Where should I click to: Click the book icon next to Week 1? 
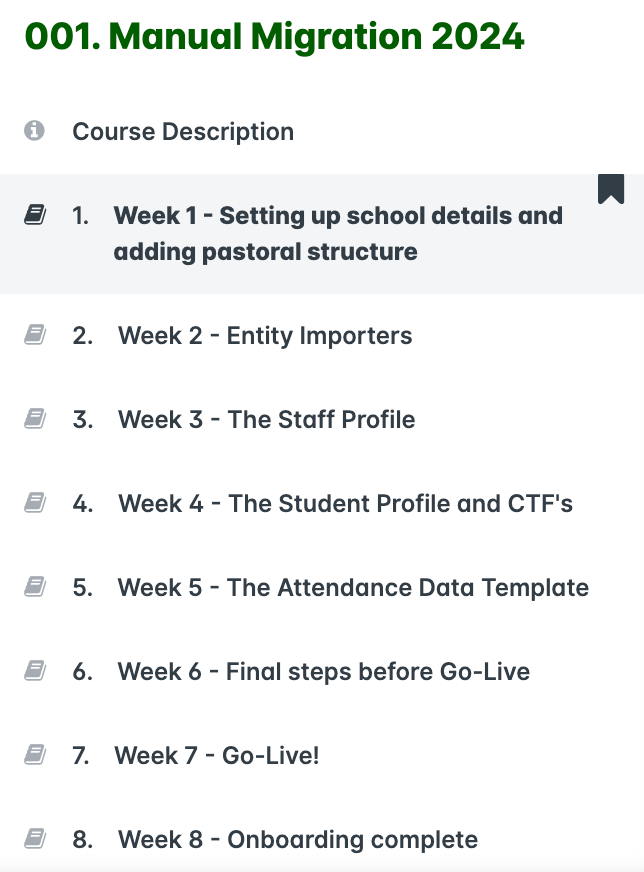(x=35, y=215)
